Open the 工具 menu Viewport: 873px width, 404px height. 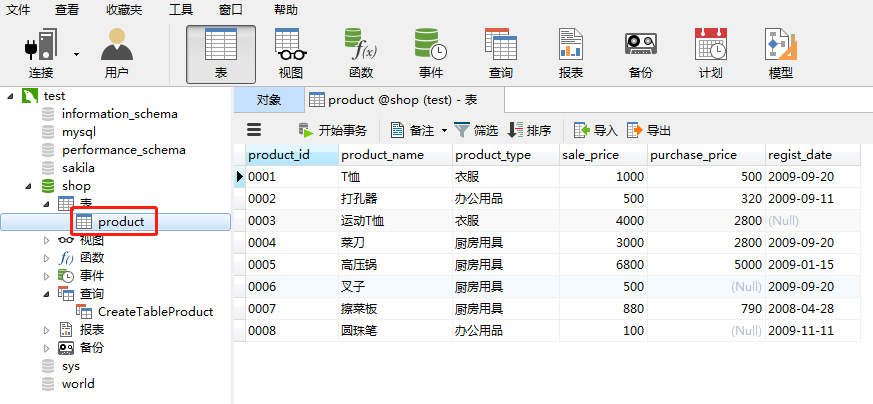(181, 9)
